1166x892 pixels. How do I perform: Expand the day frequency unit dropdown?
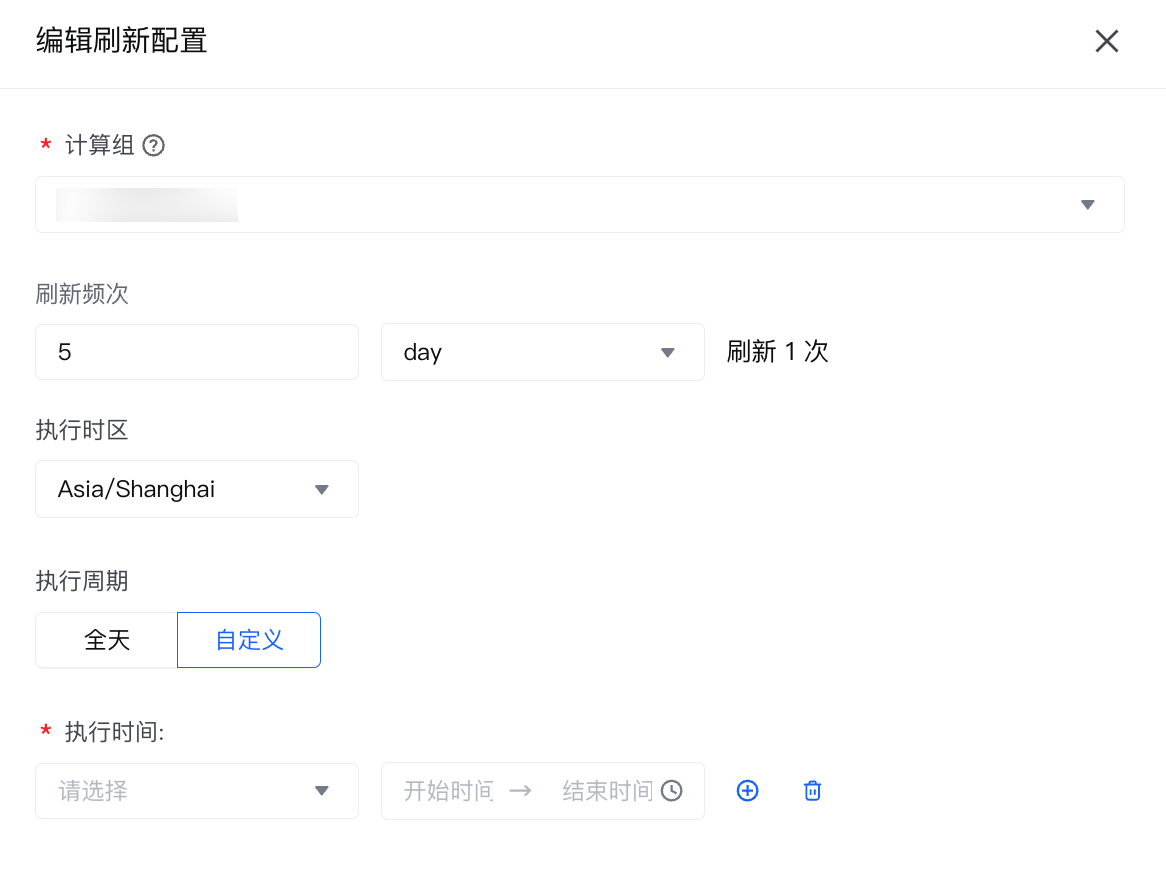click(x=542, y=352)
